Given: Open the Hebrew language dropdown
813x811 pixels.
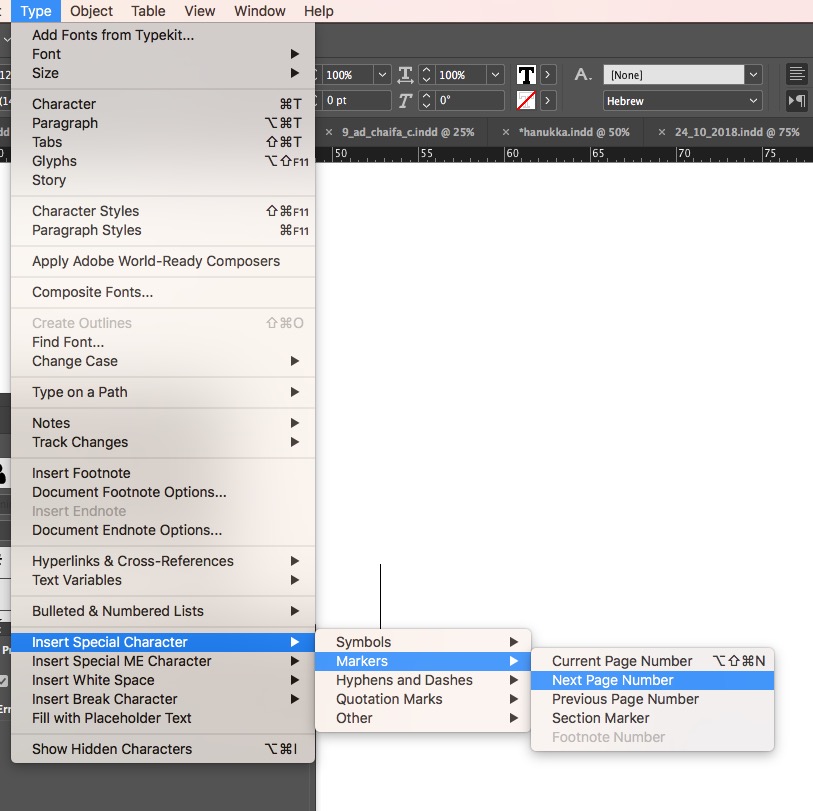Looking at the screenshot, I should pyautogui.click(x=753, y=101).
